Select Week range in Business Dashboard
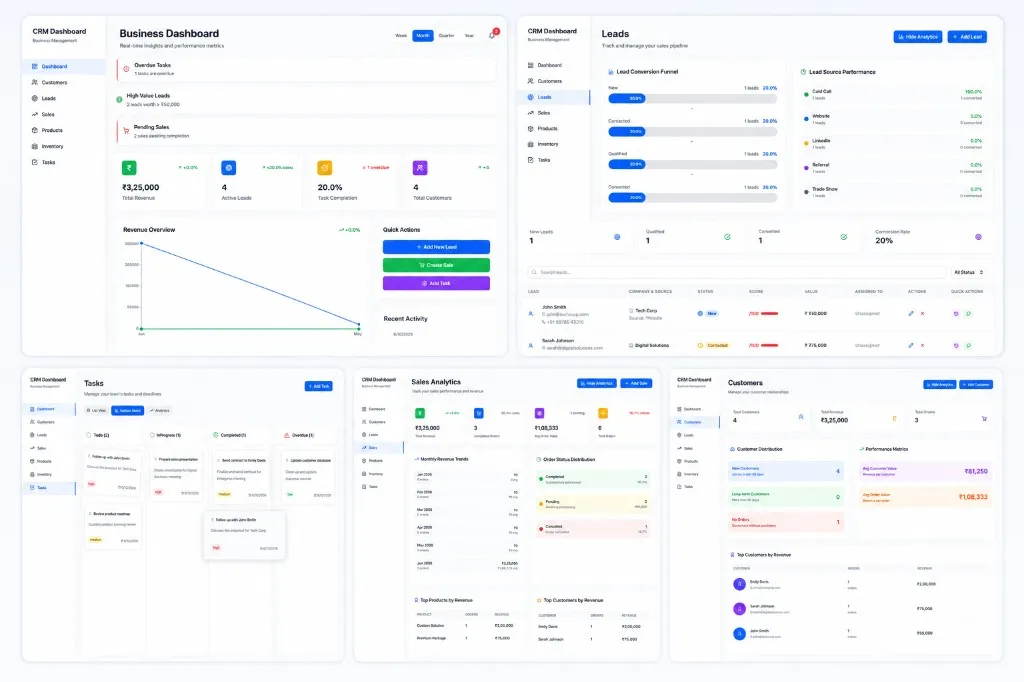Screen dimensions: 1024x682 401,35
